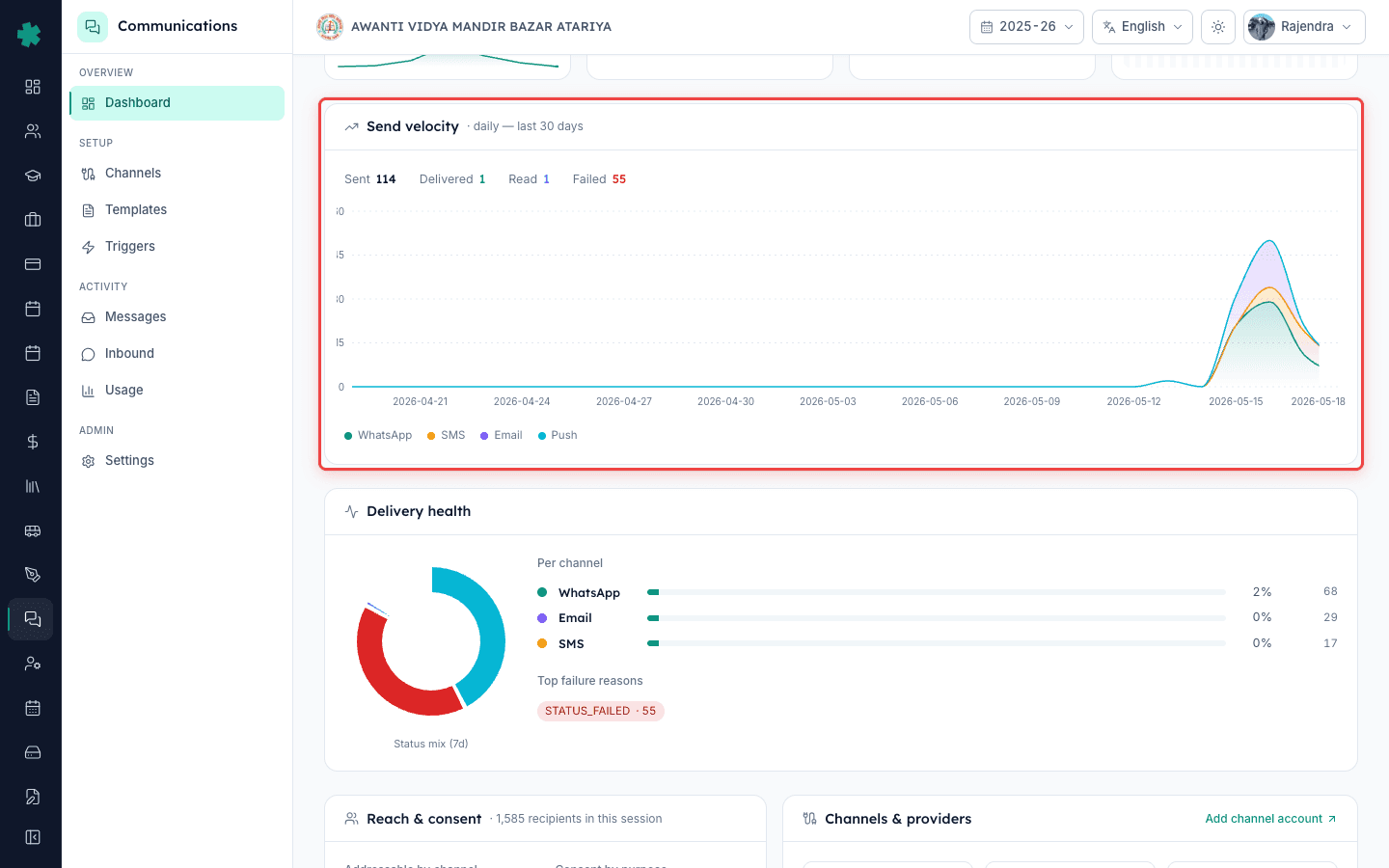Open the calendar with dots icon
The width and height of the screenshot is (1389, 868).
[33, 708]
